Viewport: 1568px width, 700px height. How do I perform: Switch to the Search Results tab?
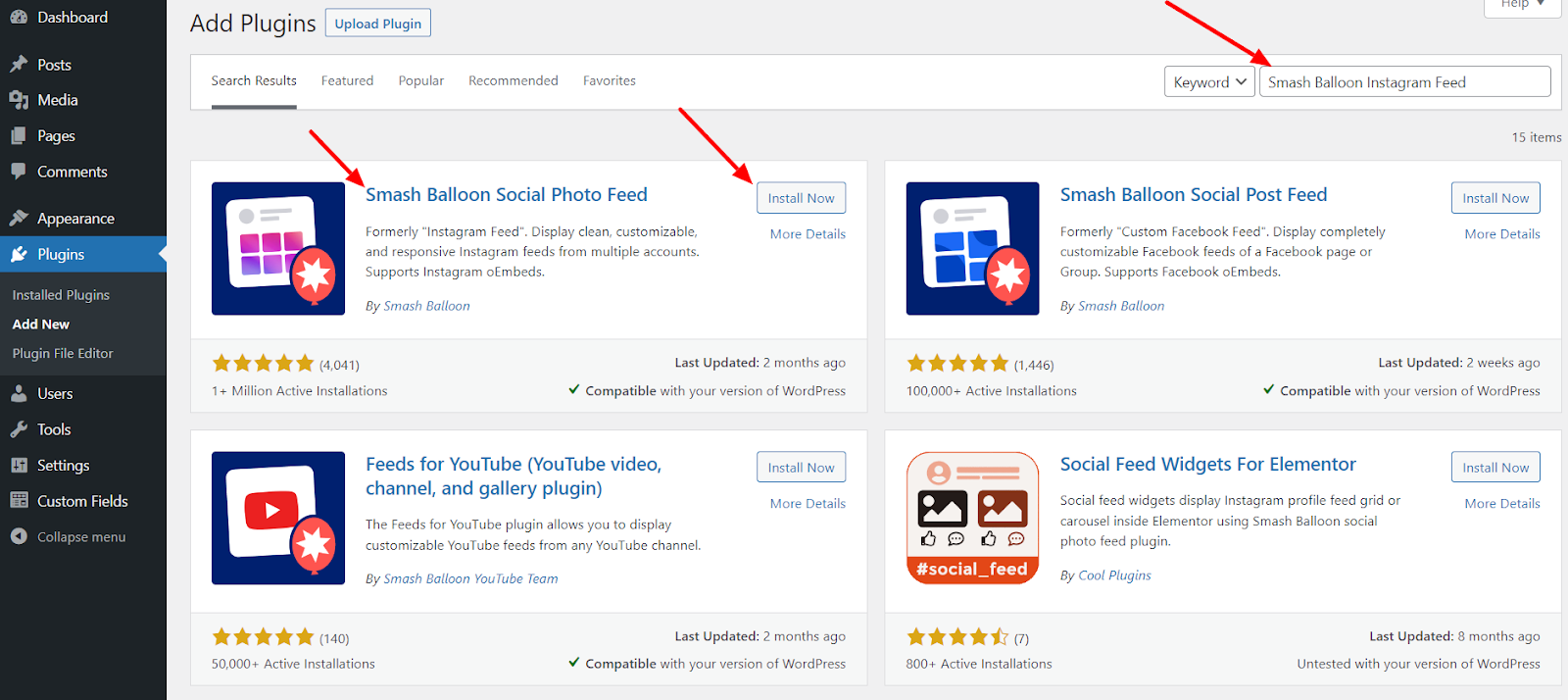[x=254, y=81]
